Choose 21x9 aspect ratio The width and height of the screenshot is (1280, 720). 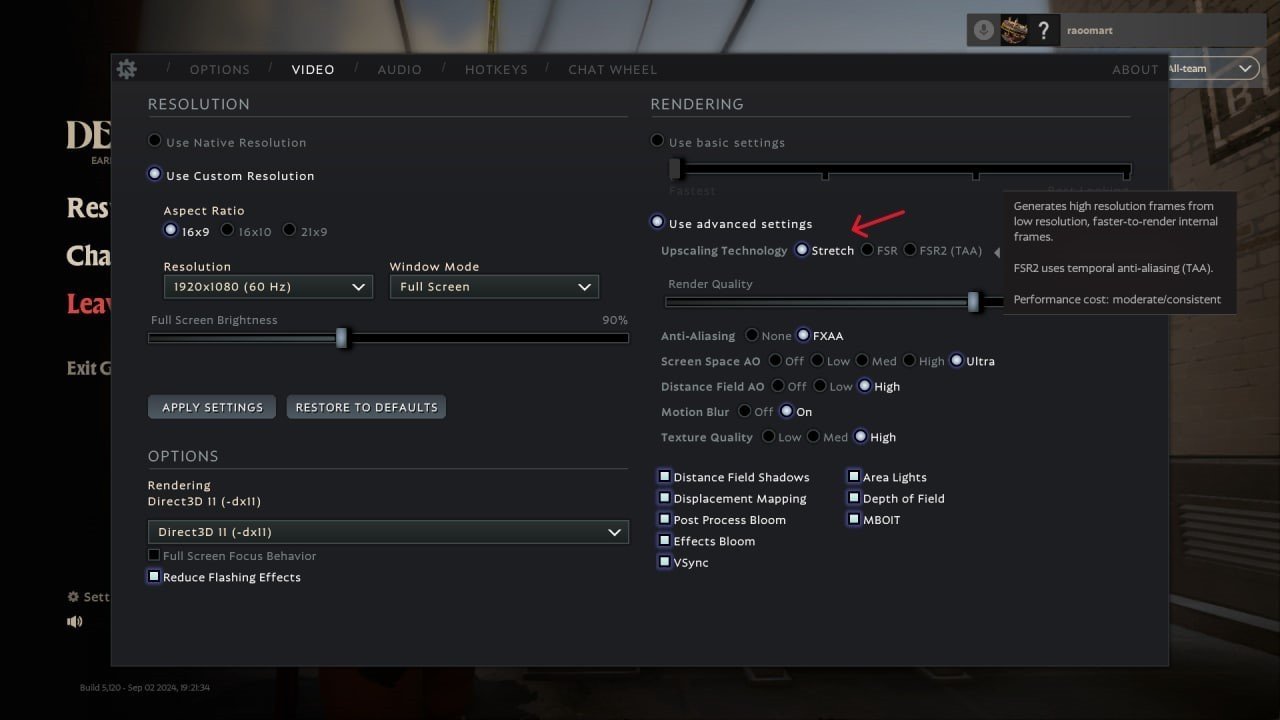[289, 230]
